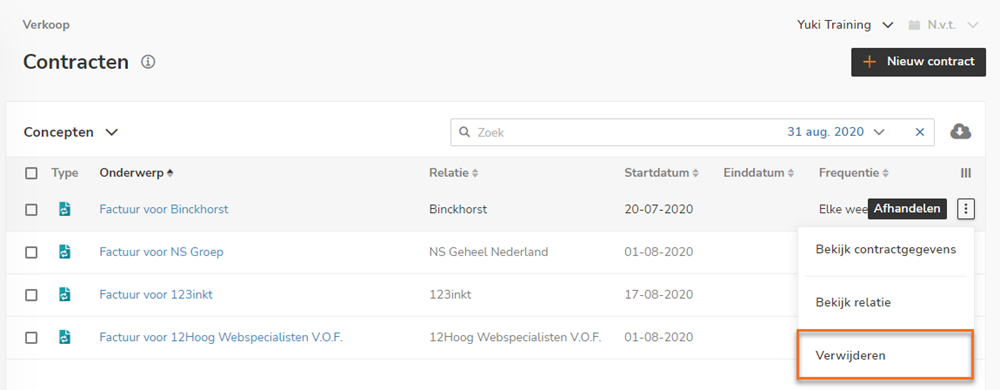
Task: Click contract type icon for 123inkt row
Action: click(64, 294)
